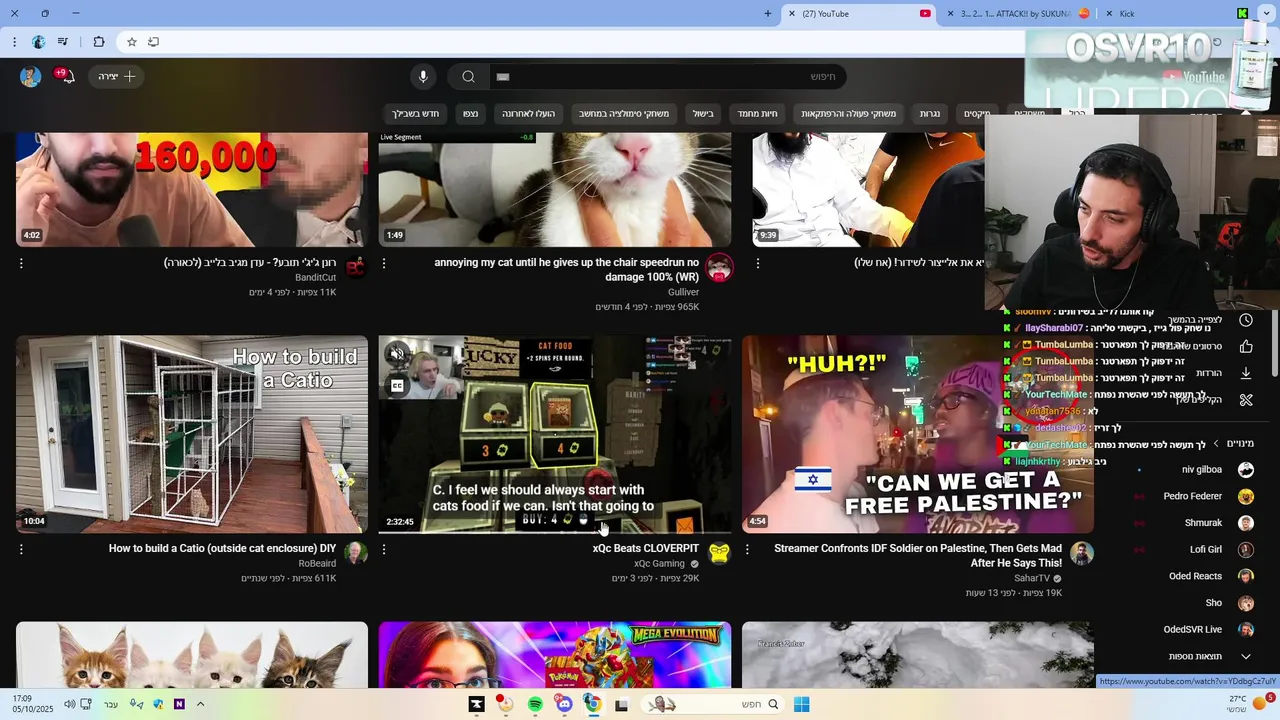The image size is (1280, 720).
Task: Open Watch later clock icon in sidebar
Action: tap(1246, 320)
